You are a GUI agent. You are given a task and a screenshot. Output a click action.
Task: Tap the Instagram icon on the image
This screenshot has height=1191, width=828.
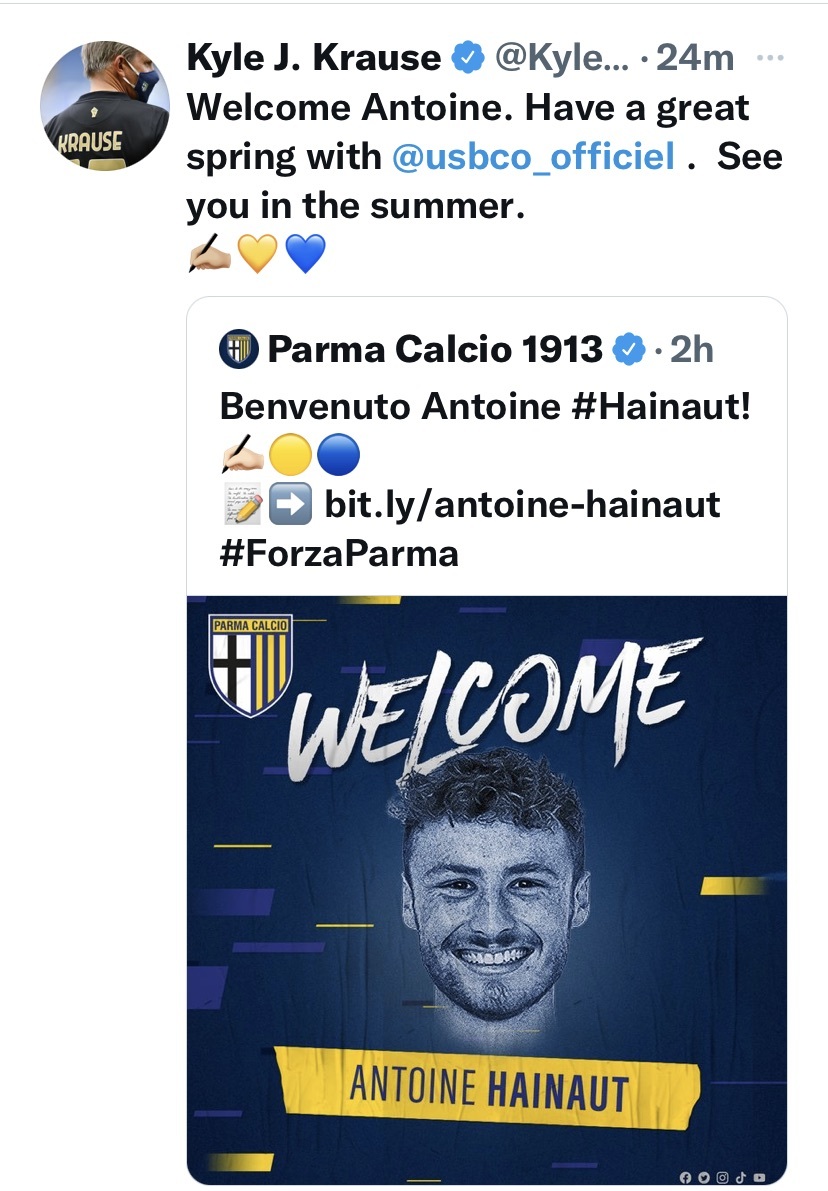(722, 1177)
